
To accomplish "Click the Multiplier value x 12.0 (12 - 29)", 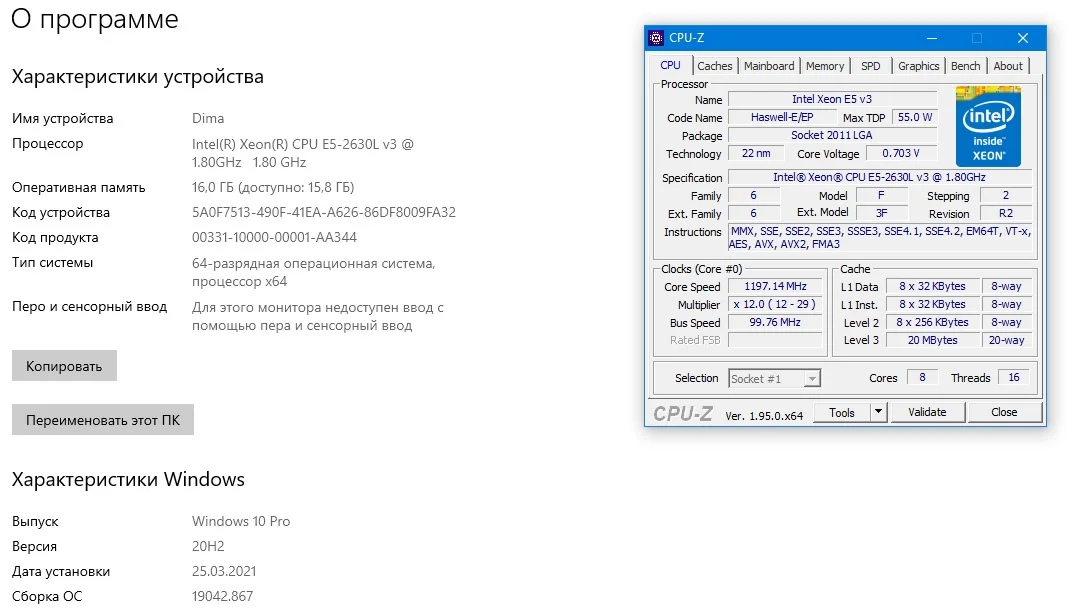I will (775, 304).
